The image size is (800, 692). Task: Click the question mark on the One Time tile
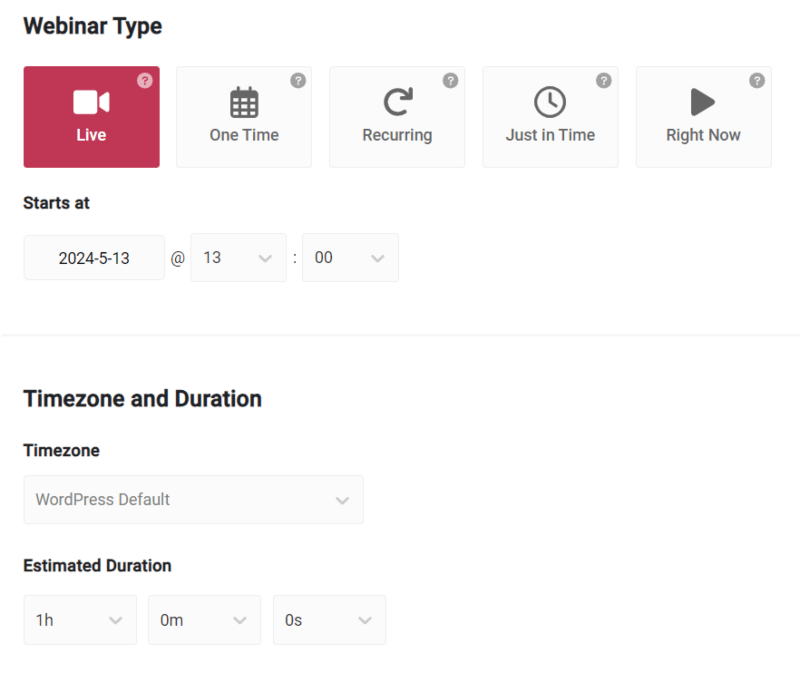pyautogui.click(x=297, y=80)
